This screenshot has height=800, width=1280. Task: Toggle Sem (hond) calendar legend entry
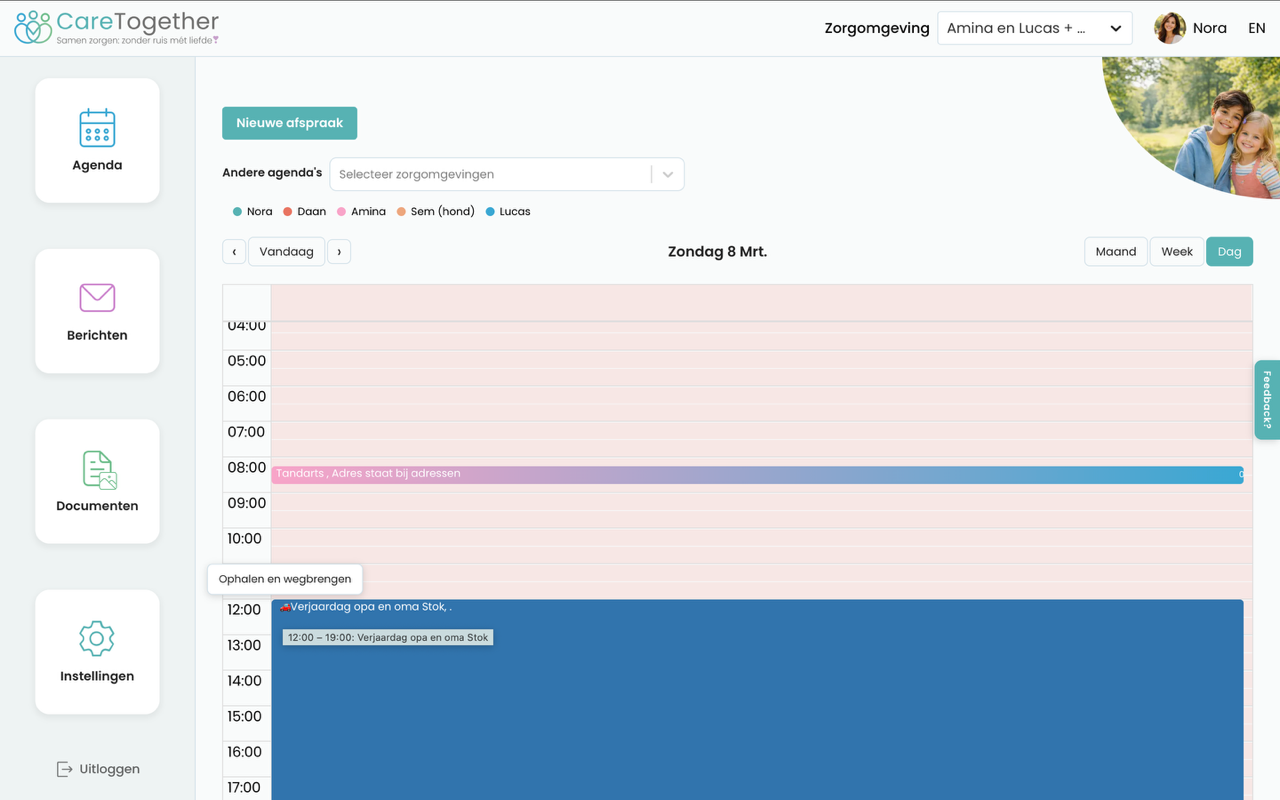pyautogui.click(x=435, y=212)
